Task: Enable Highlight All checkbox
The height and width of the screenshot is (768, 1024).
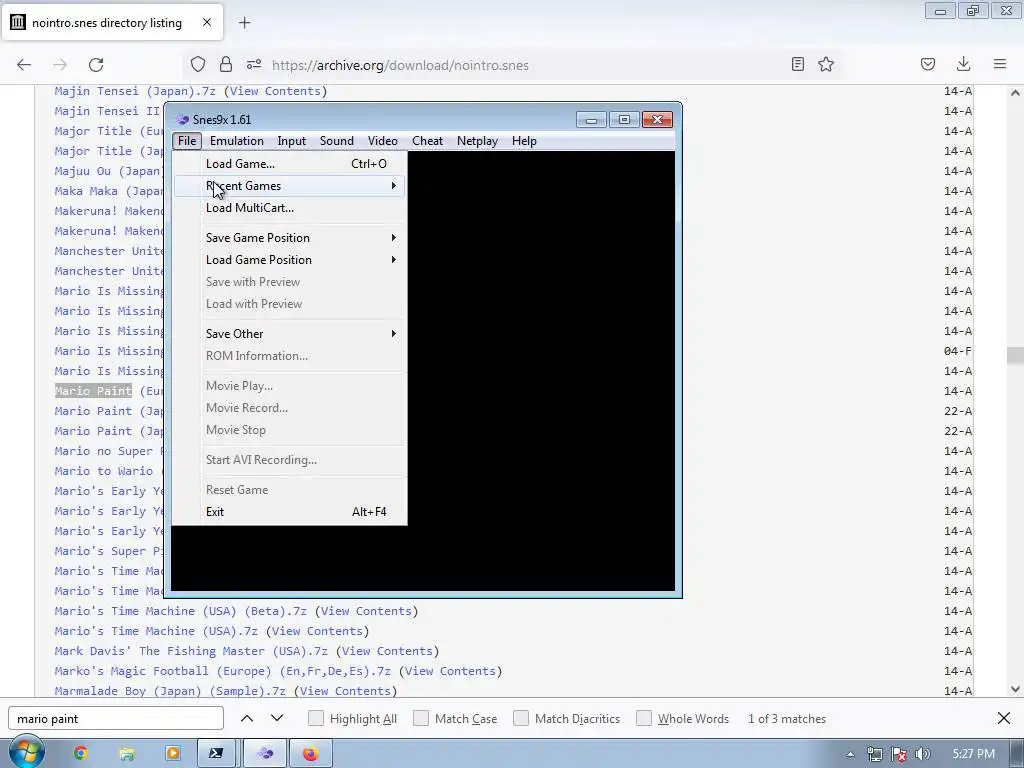Action: pos(315,718)
